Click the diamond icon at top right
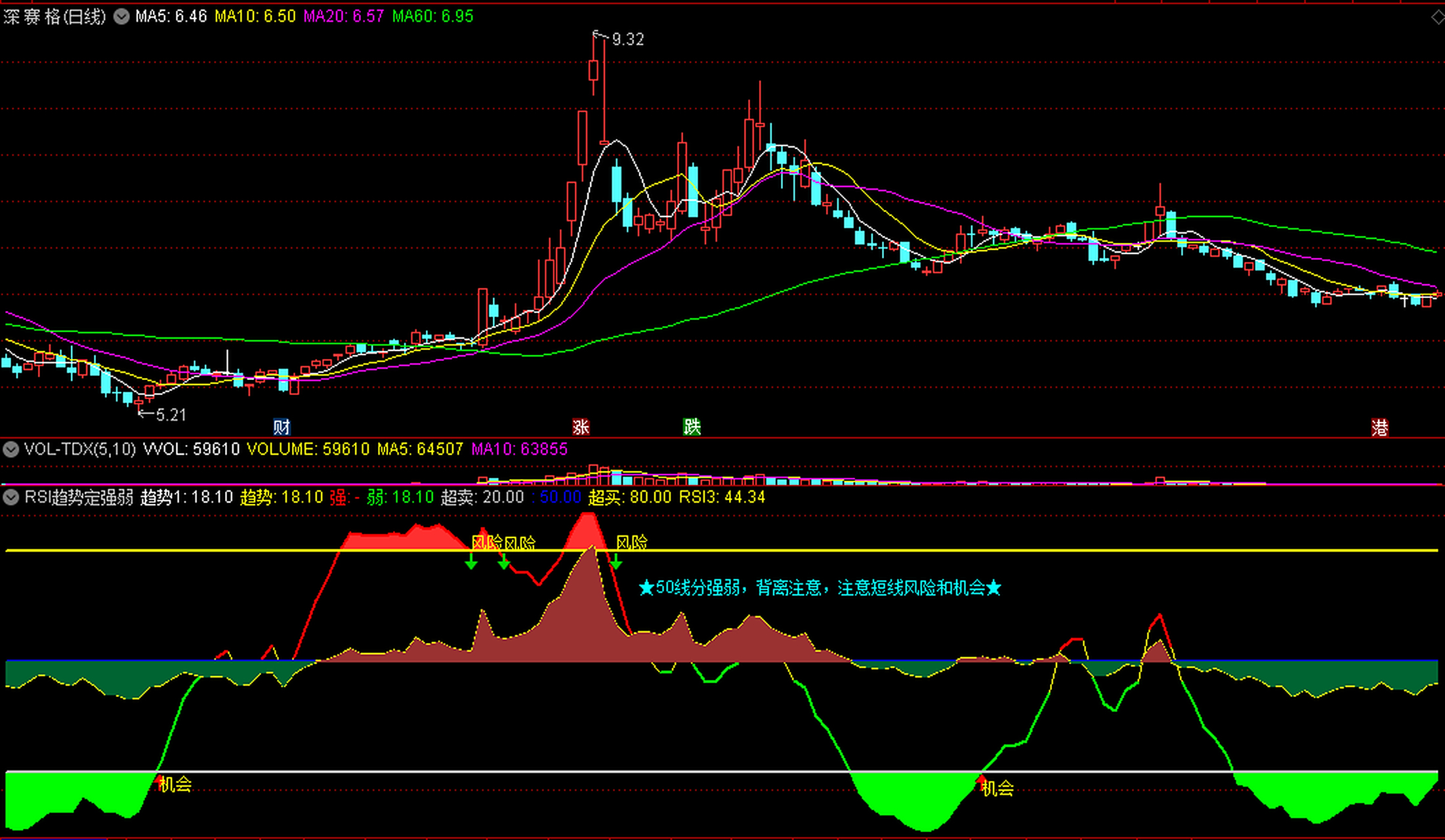This screenshot has width=1445, height=840. [1437, 18]
